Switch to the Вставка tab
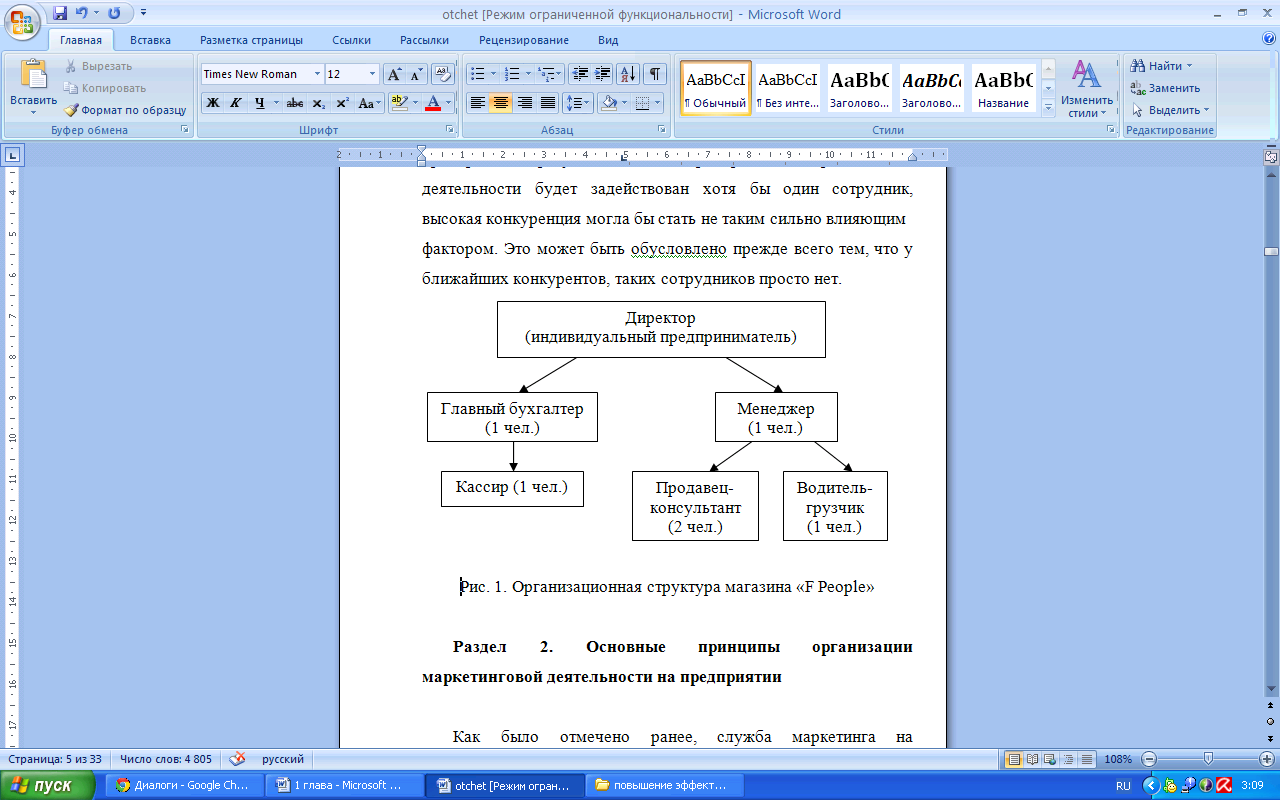This screenshot has width=1280, height=800. (150, 40)
